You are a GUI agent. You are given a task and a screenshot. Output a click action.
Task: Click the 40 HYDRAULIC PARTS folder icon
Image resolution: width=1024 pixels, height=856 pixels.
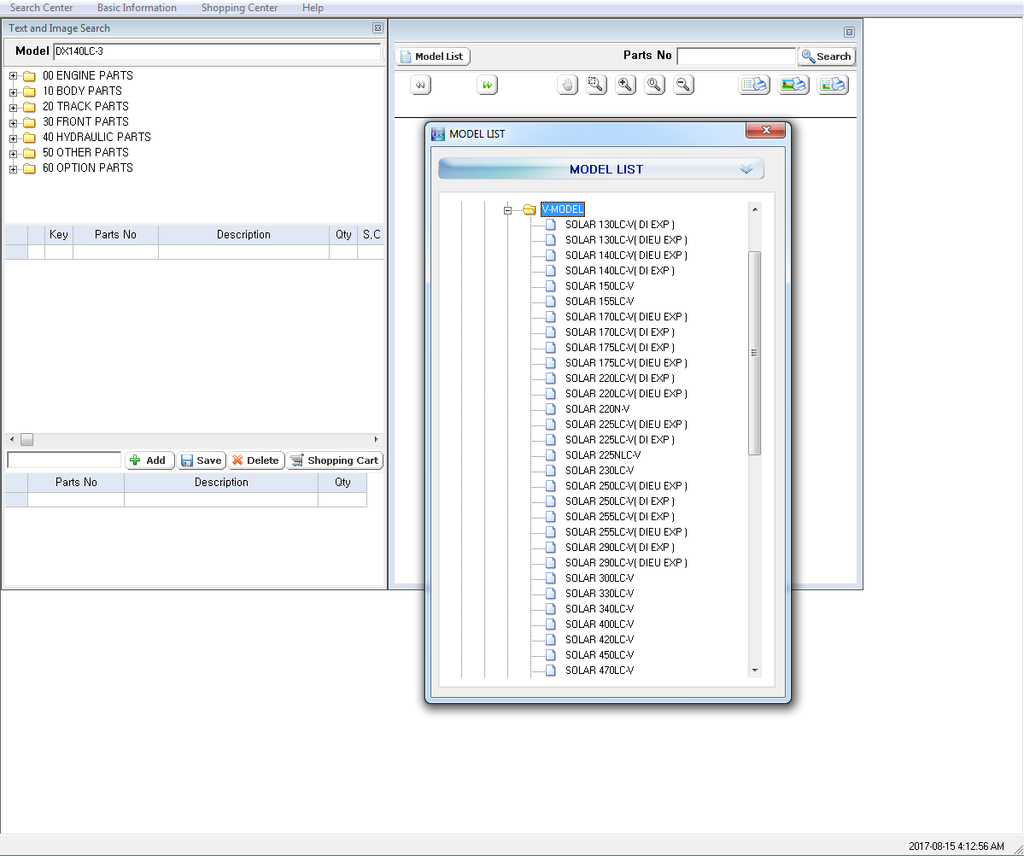coord(29,137)
